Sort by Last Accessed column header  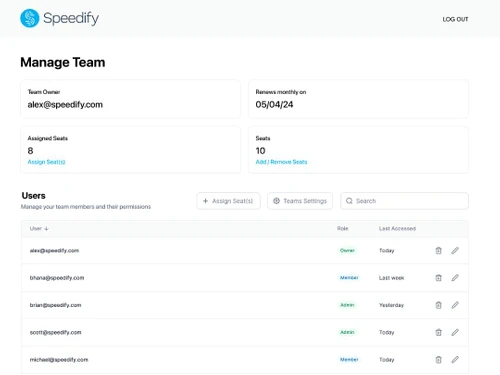click(397, 229)
